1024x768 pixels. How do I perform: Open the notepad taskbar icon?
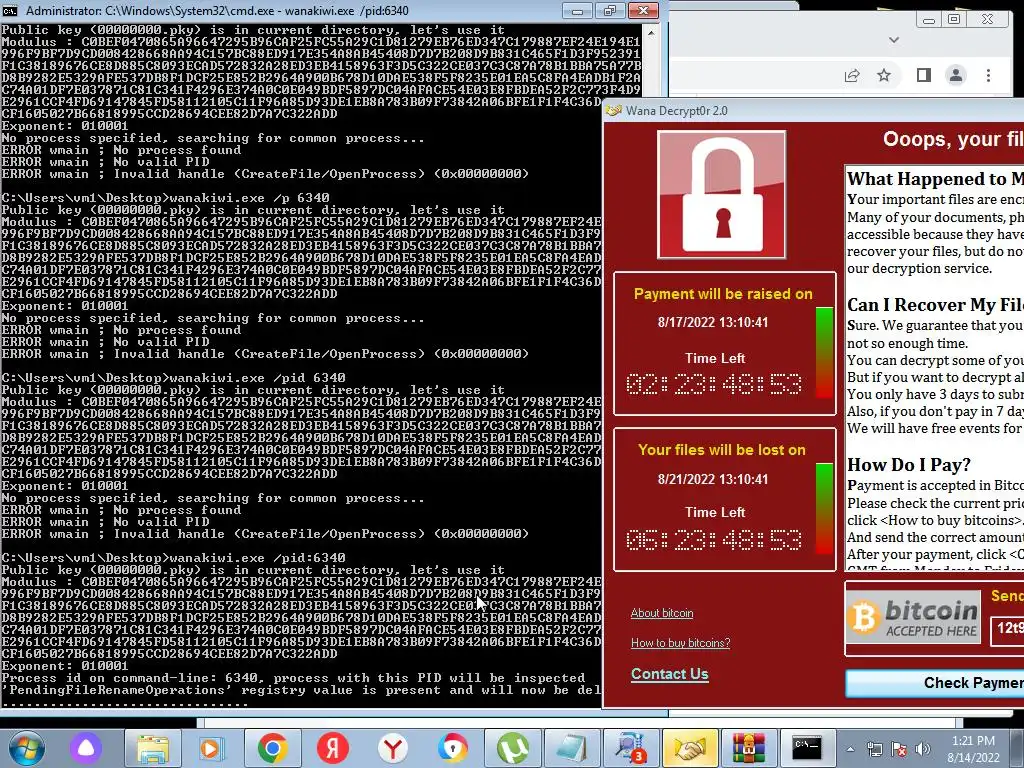(x=571, y=748)
